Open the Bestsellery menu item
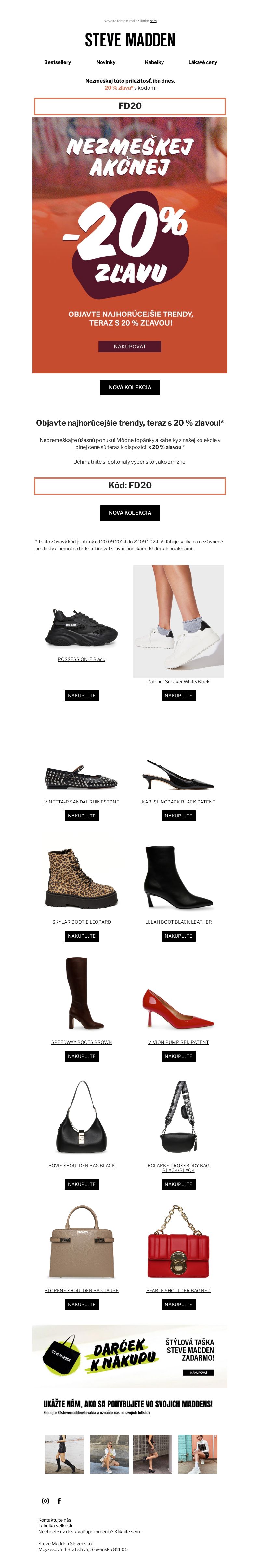This screenshot has width=260, height=1568. [57, 62]
